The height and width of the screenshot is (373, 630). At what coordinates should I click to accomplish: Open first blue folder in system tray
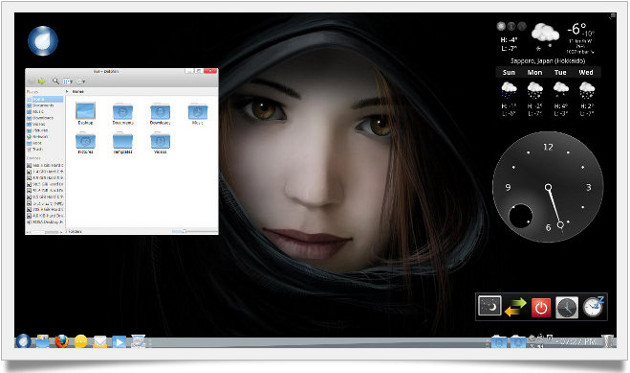click(x=499, y=342)
